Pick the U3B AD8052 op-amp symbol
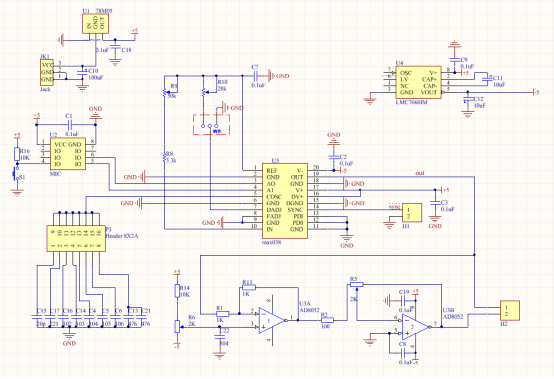554x379 pixels. pyautogui.click(x=416, y=327)
